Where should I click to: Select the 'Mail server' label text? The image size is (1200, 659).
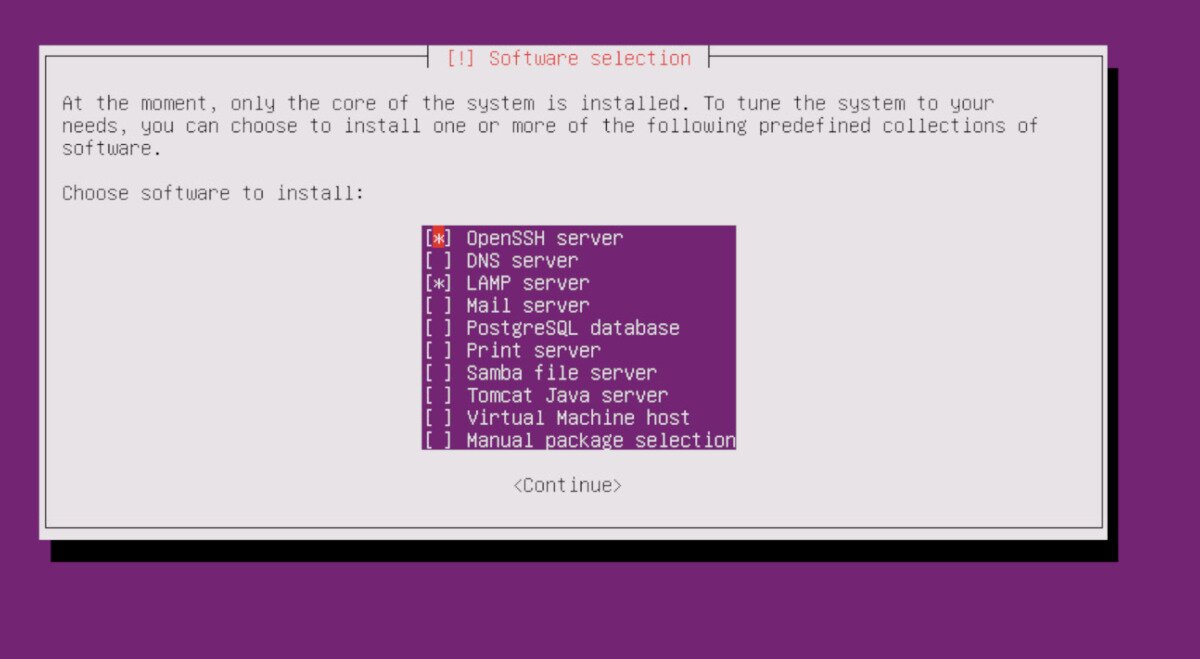click(x=528, y=306)
